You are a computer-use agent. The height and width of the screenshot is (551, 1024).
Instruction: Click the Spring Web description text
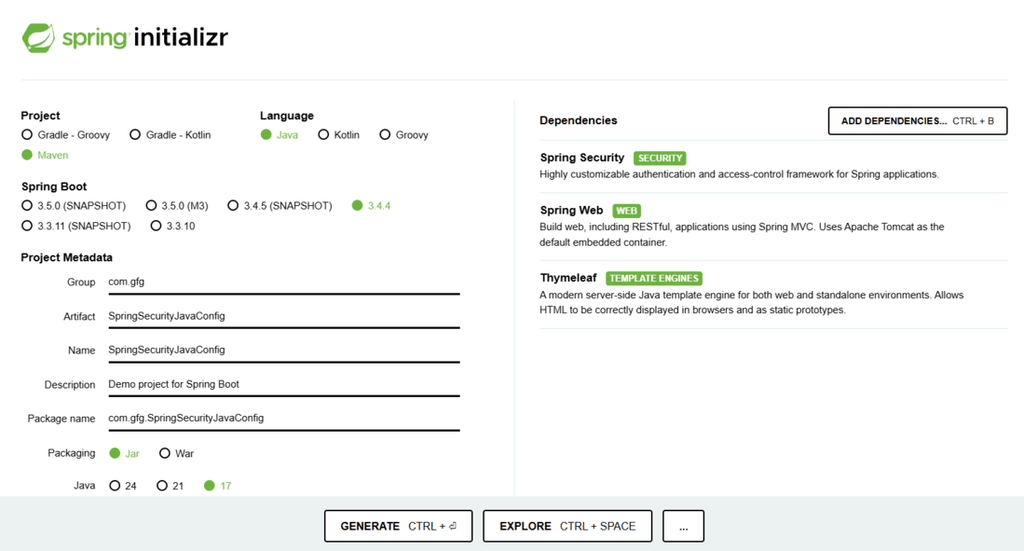click(741, 234)
